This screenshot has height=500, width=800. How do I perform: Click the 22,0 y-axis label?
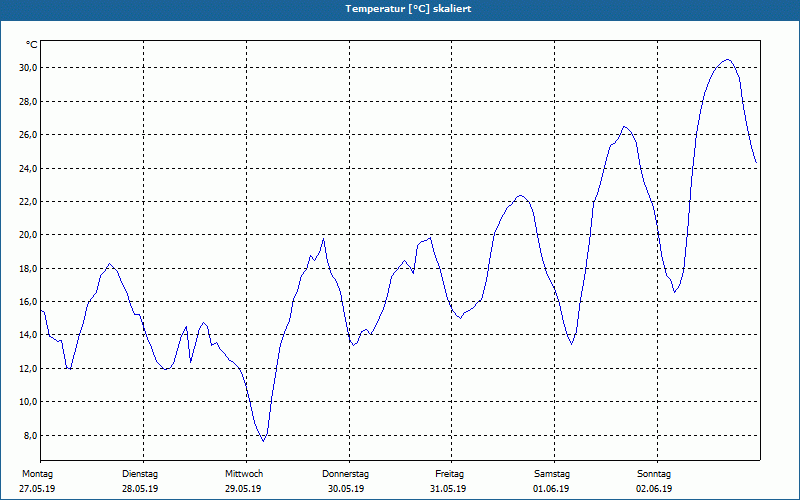28,202
